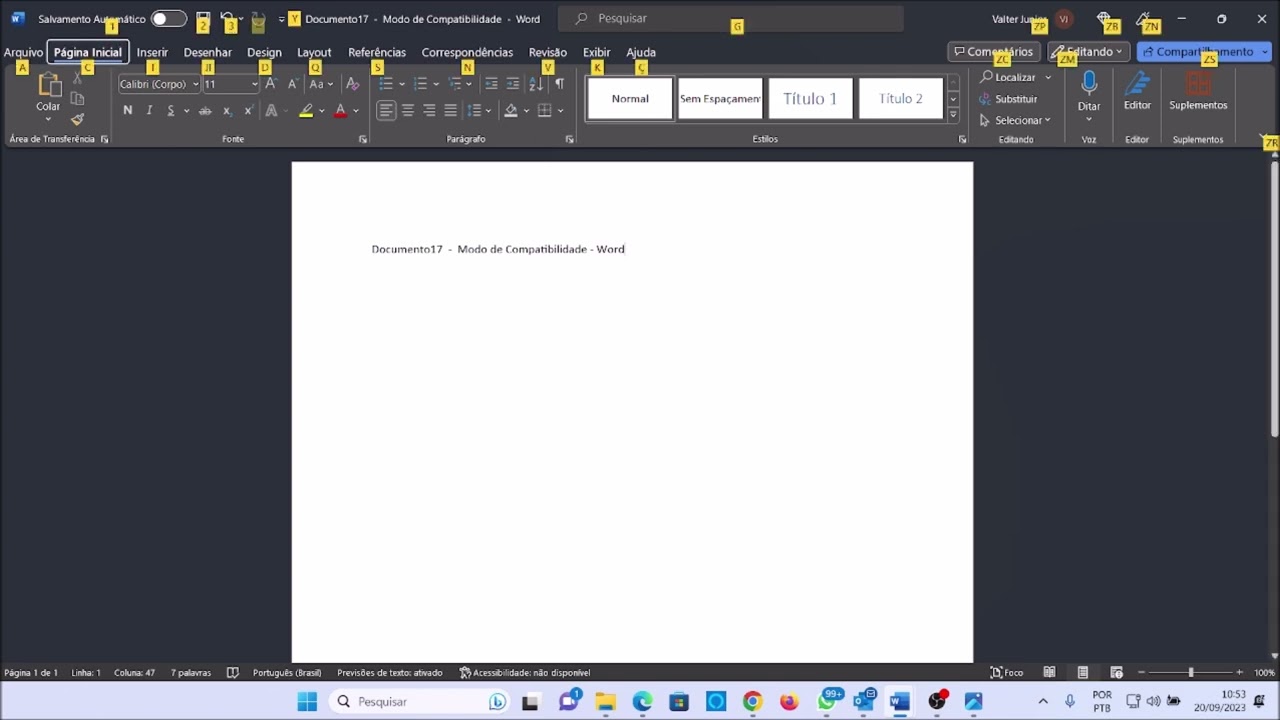Increase paragraph indent

(512, 84)
